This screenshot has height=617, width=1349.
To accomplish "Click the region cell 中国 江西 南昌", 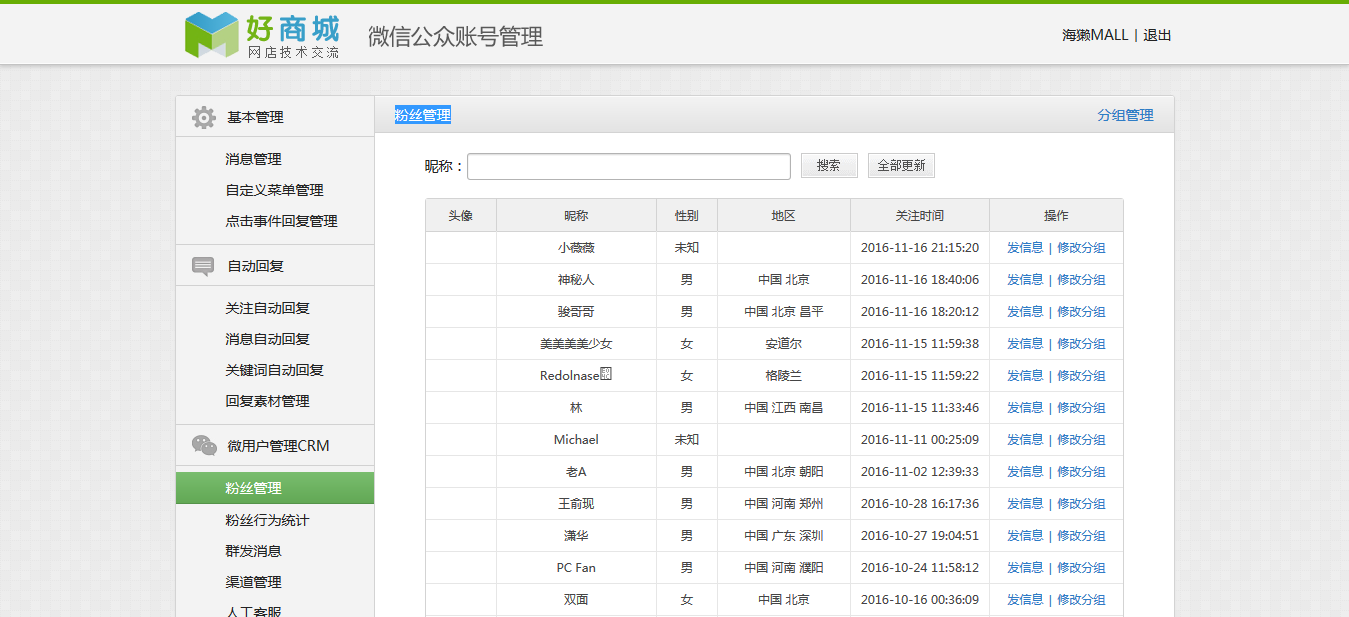I will coord(784,408).
